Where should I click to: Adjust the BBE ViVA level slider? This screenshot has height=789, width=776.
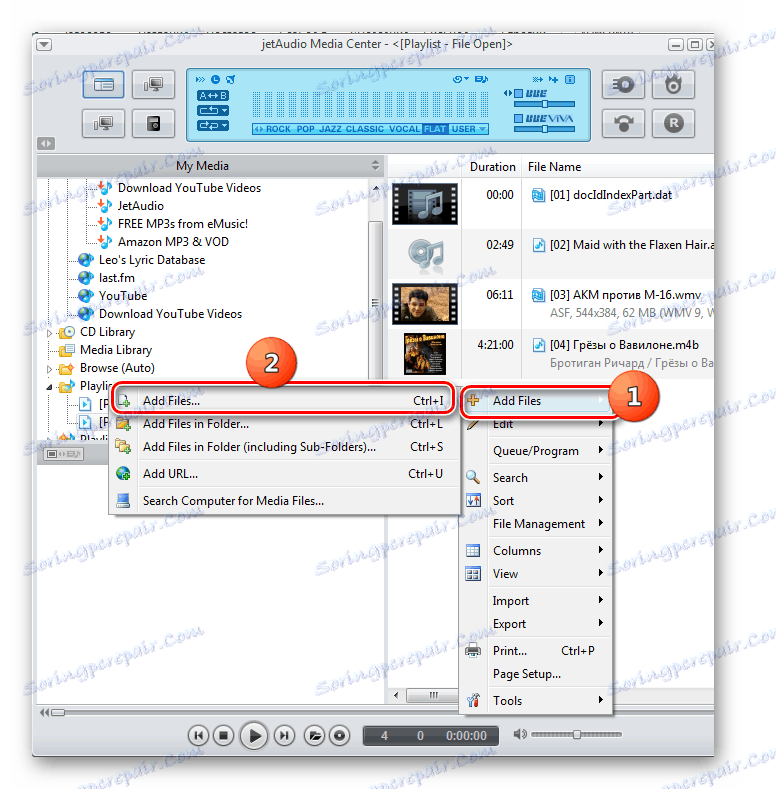[545, 129]
